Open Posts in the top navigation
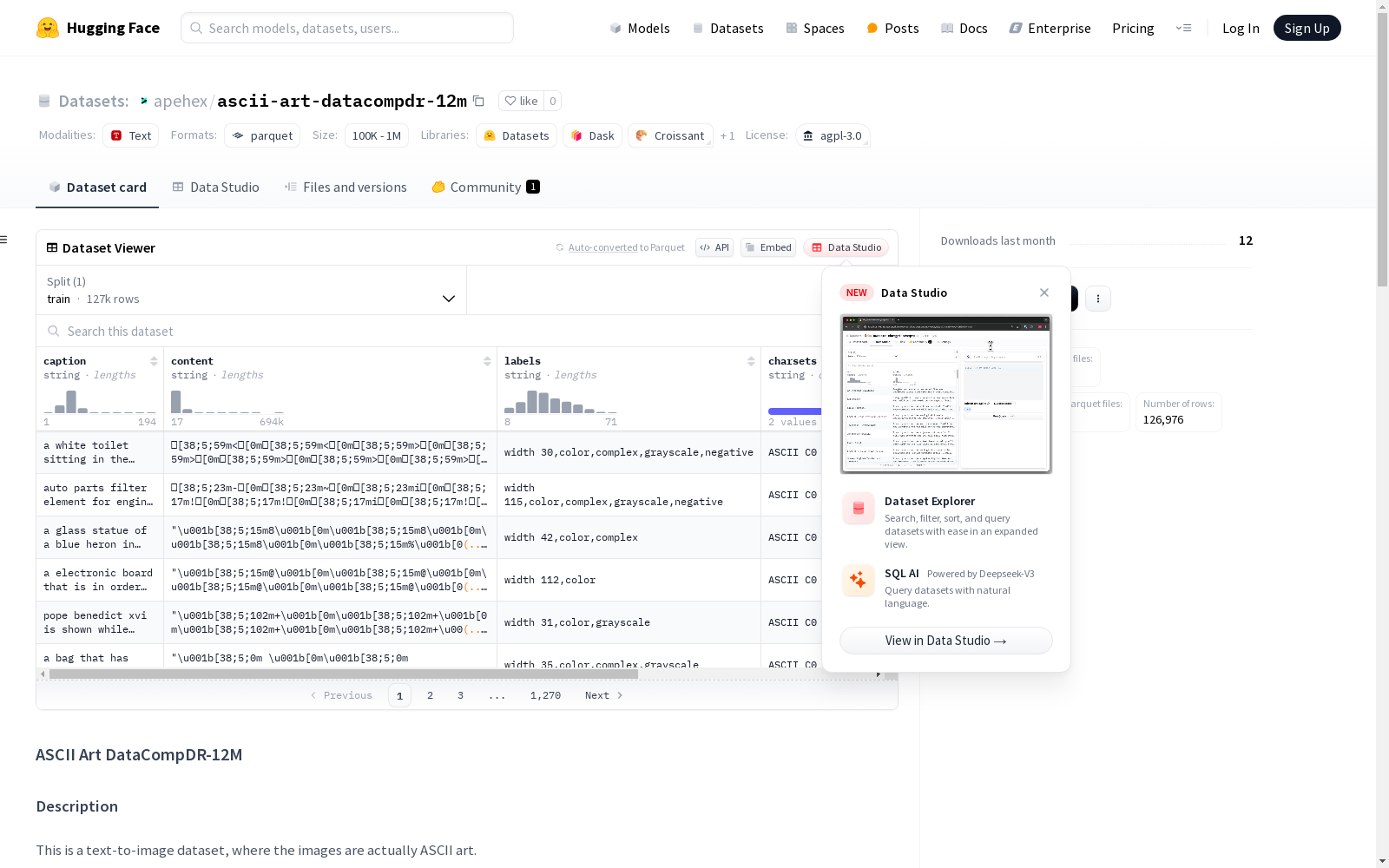 892,28
